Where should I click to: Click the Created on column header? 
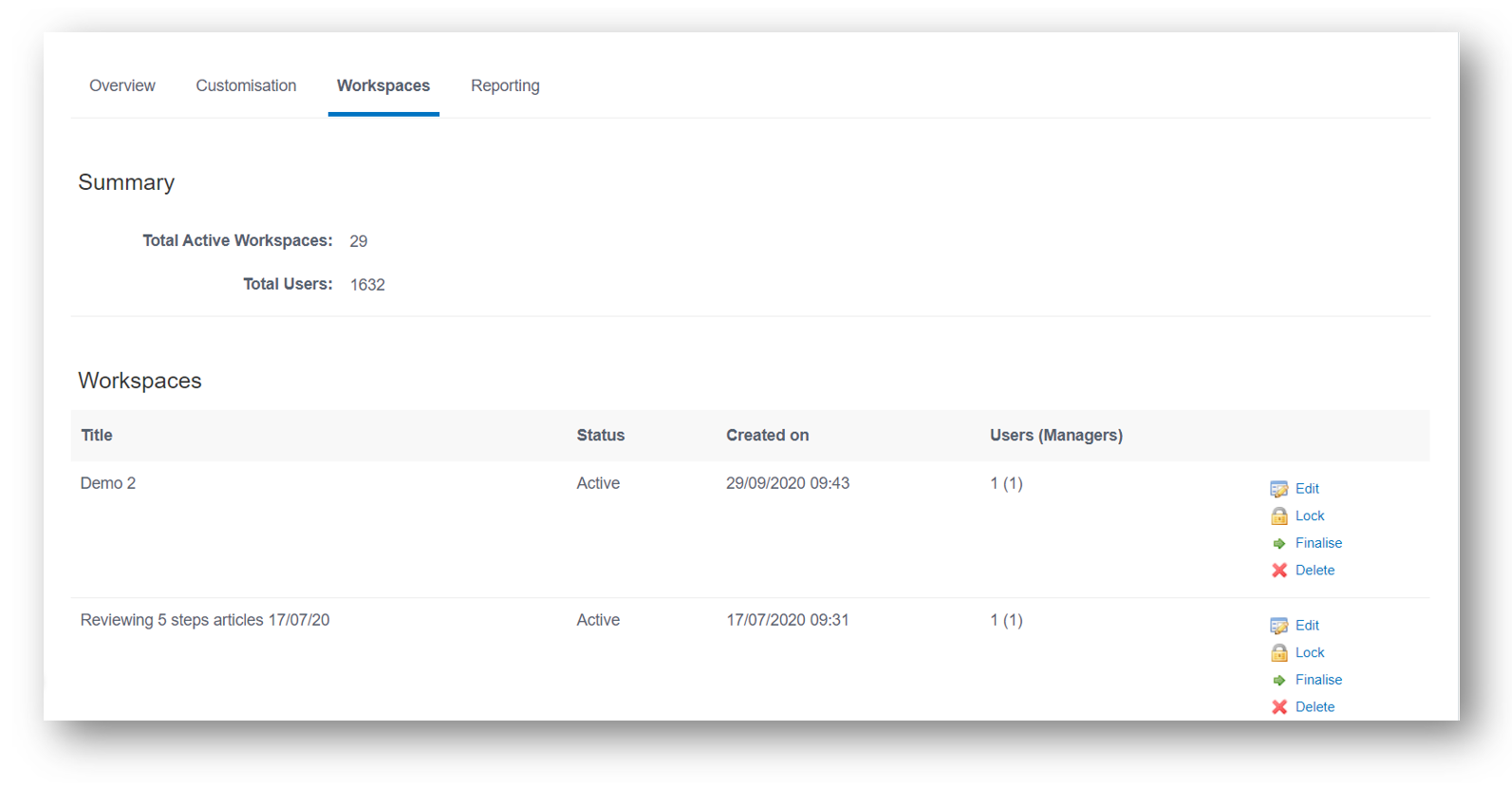pos(768,435)
